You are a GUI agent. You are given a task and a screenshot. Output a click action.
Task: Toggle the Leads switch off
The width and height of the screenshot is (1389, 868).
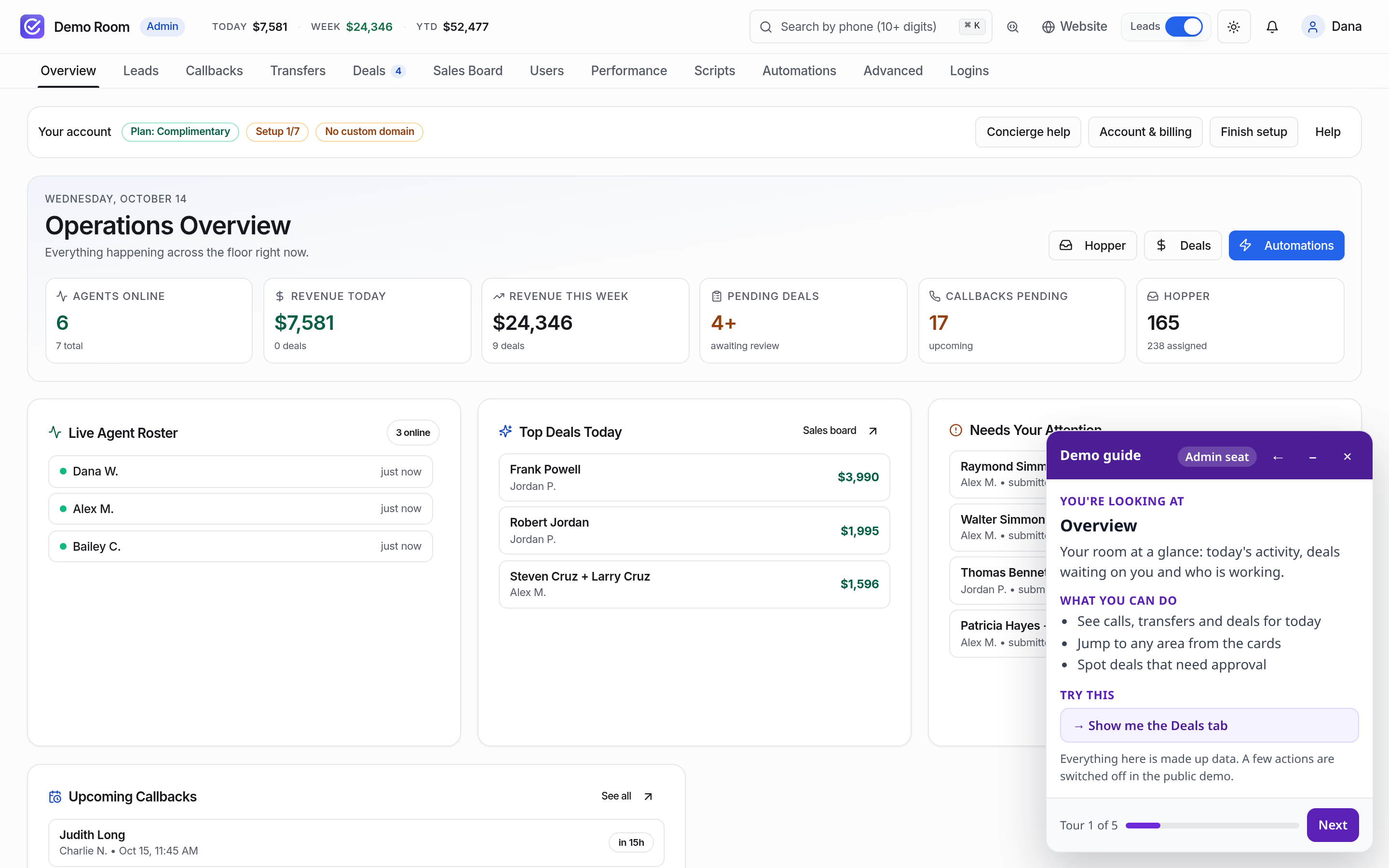[1184, 27]
